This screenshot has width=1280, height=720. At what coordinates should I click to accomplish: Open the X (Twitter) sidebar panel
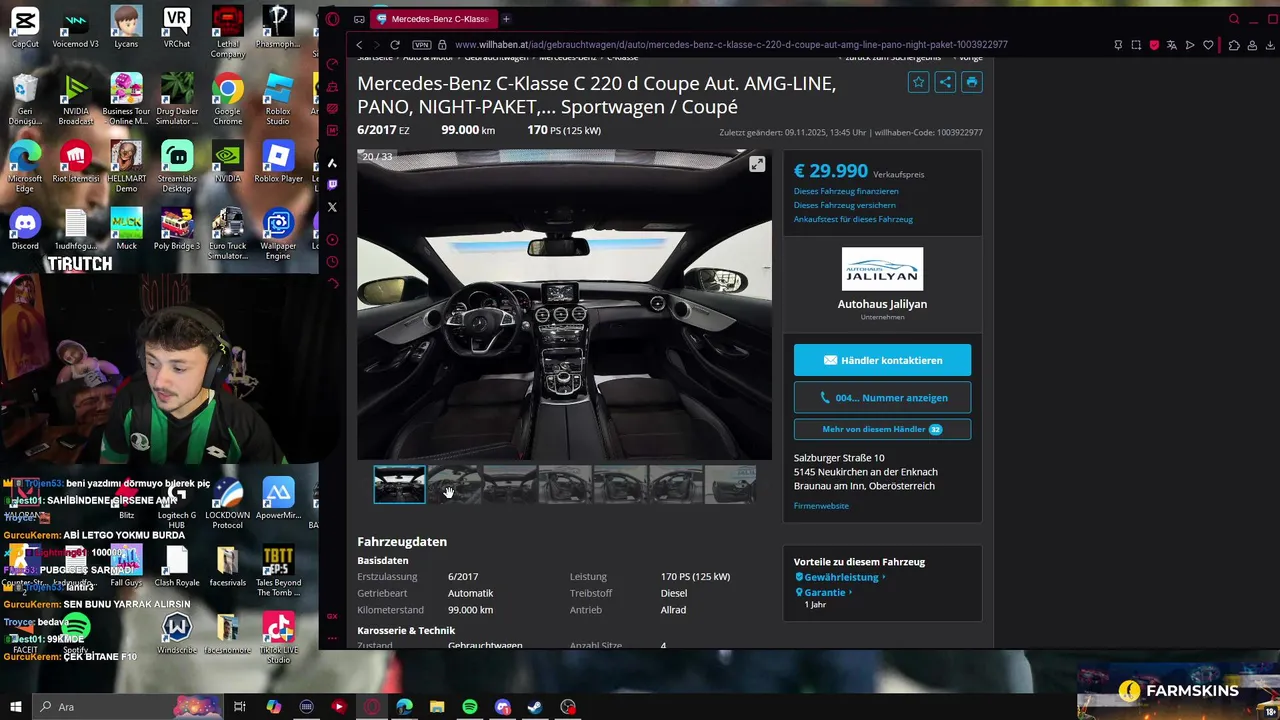[333, 207]
